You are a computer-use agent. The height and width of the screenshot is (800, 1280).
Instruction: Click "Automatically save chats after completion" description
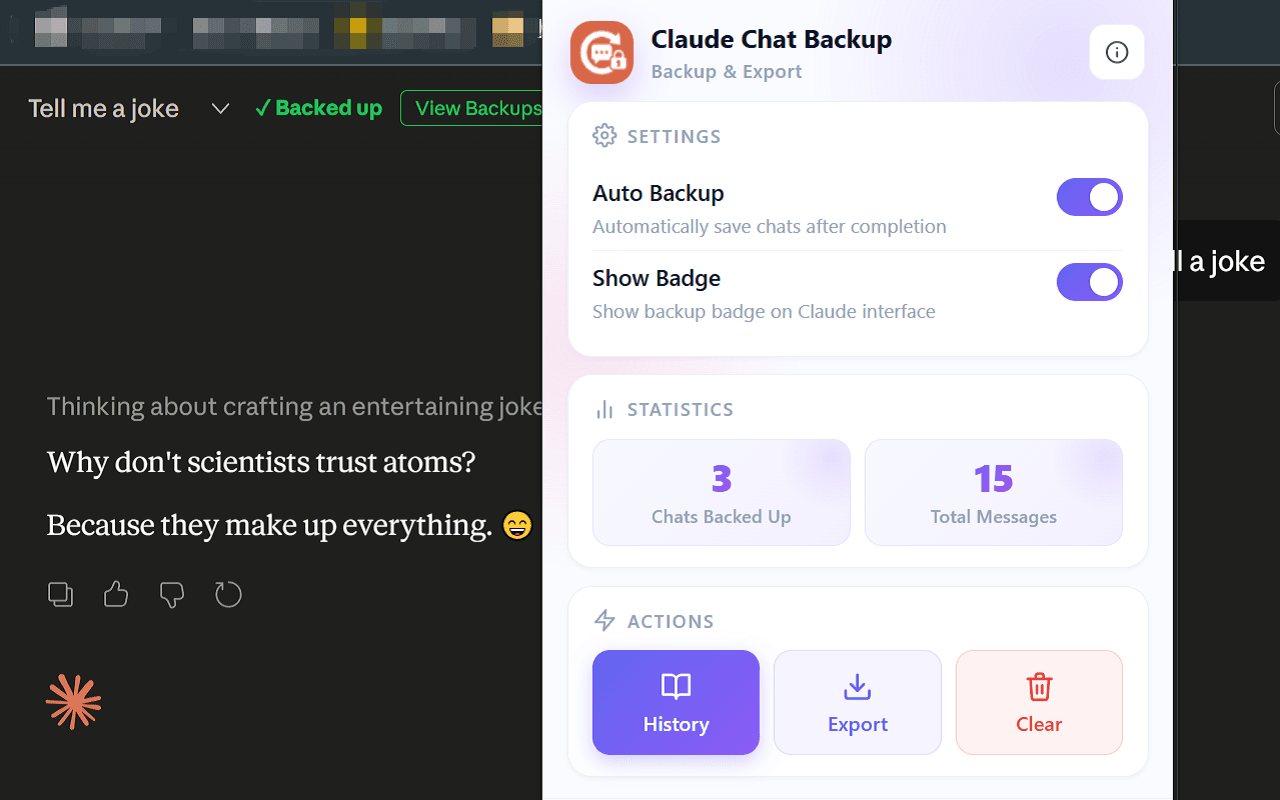point(769,227)
